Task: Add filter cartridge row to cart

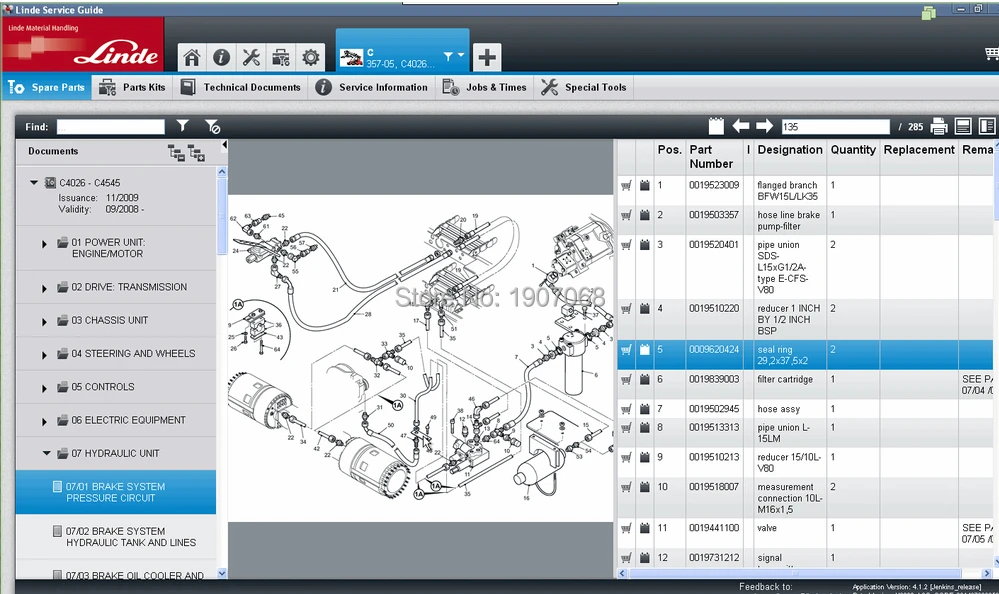Action: point(626,380)
